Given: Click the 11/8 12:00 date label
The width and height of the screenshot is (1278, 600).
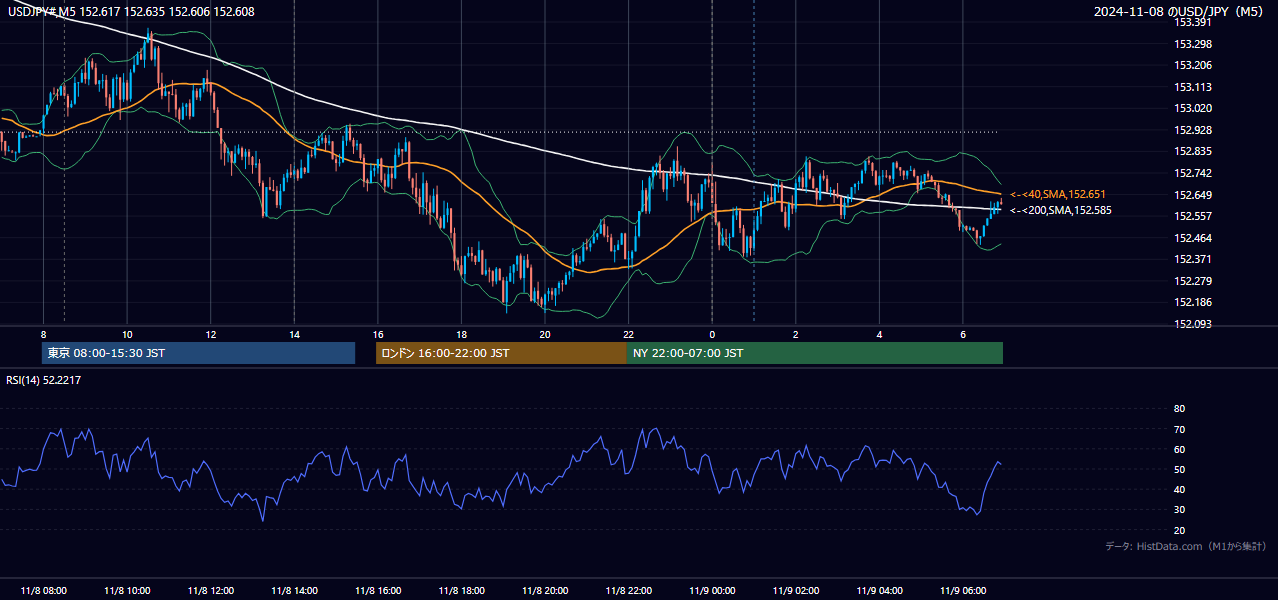Looking at the screenshot, I should [211, 591].
